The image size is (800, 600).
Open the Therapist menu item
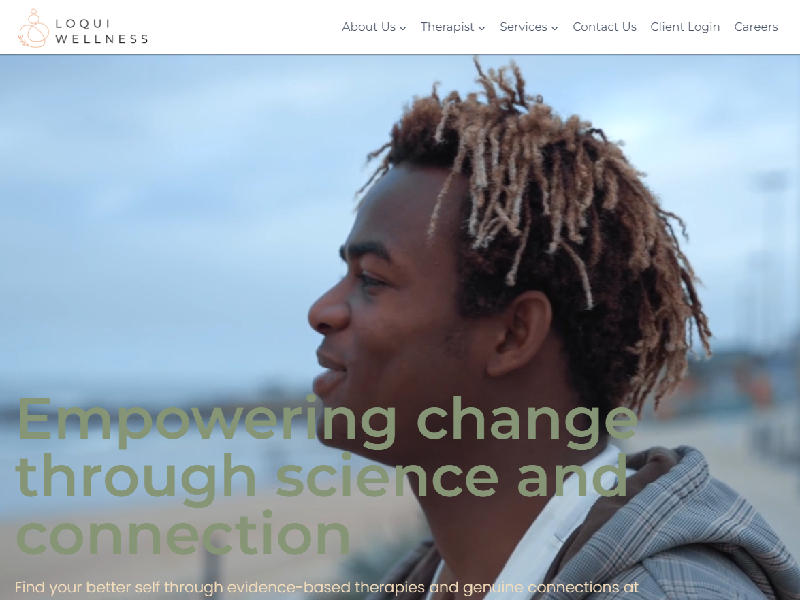pos(452,27)
